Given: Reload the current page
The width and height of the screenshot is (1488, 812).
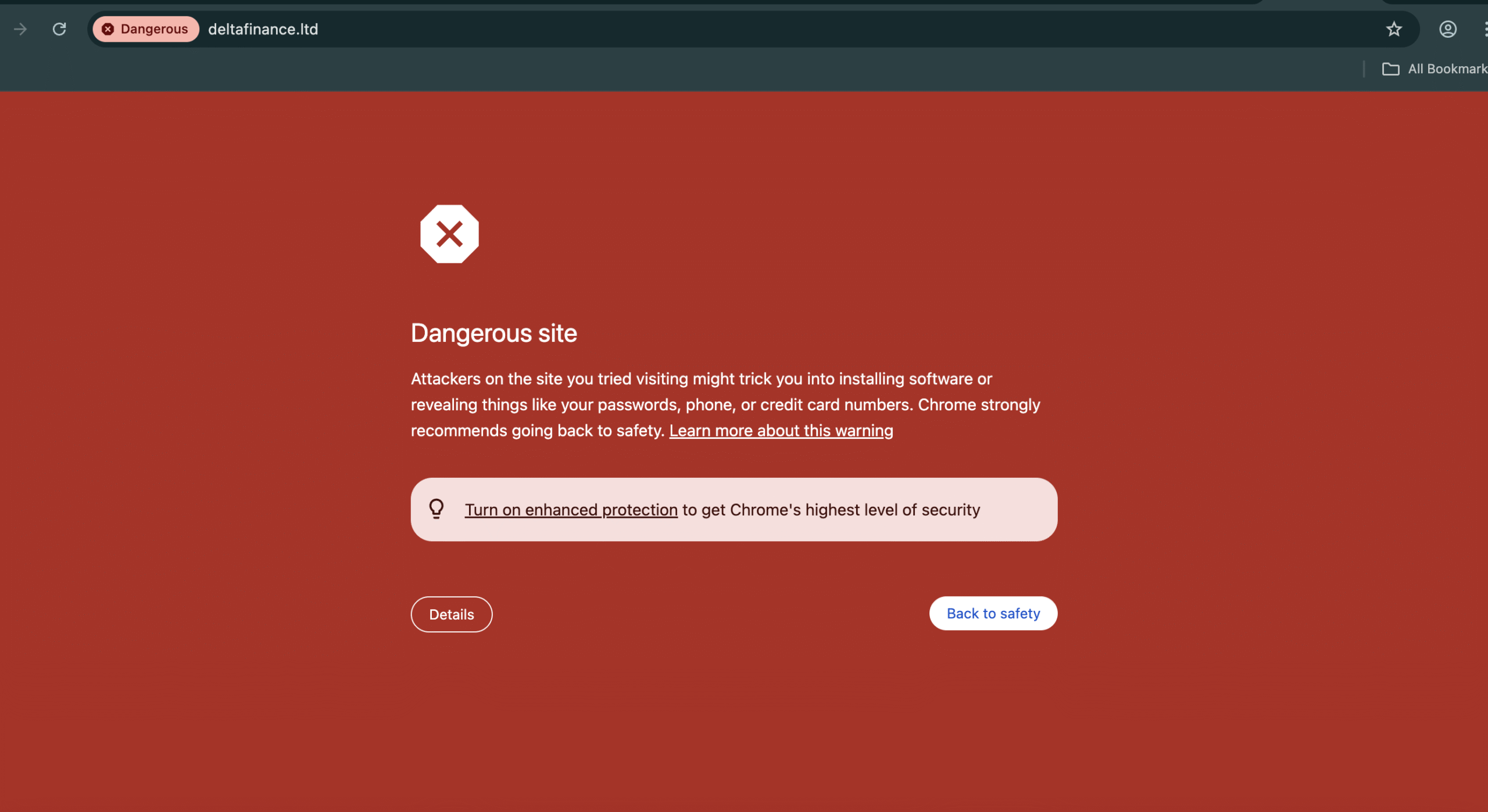Looking at the screenshot, I should point(59,29).
